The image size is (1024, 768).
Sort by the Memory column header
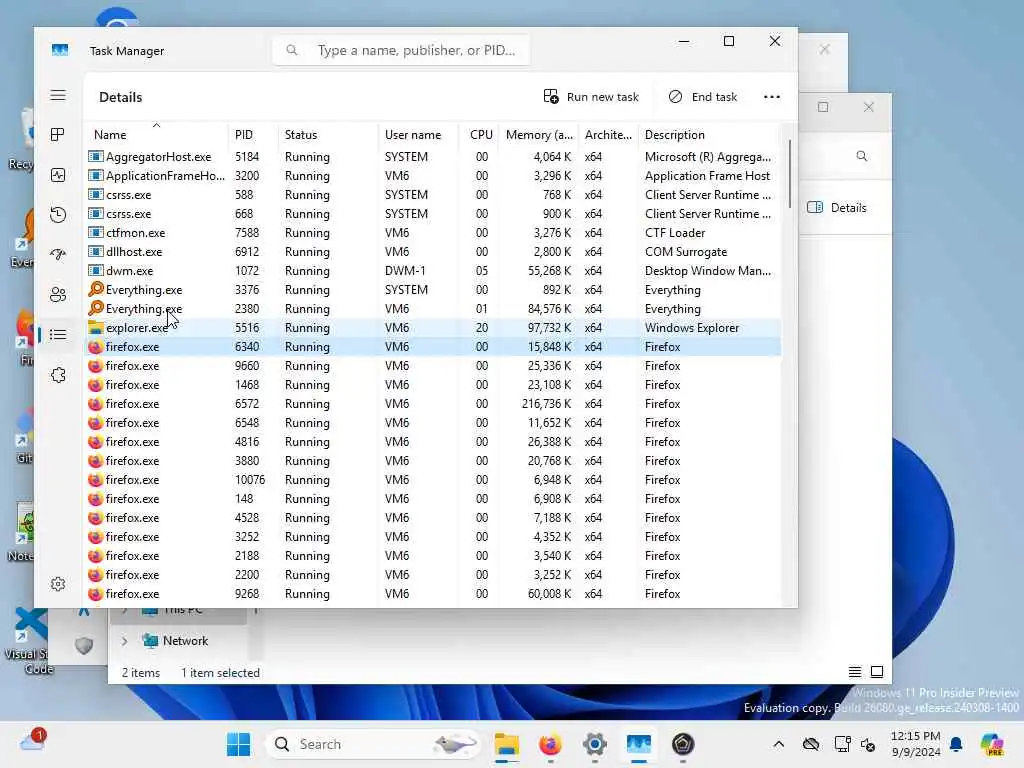pyautogui.click(x=539, y=135)
